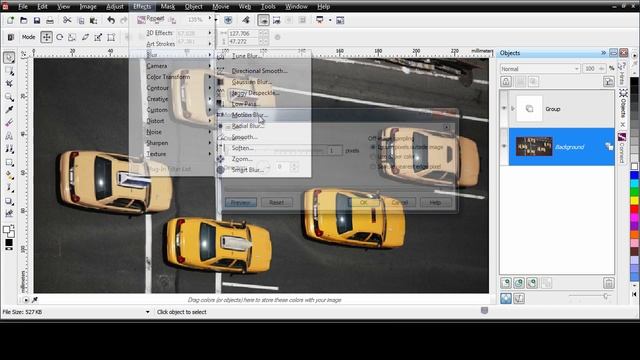Click the horizontal position field 127.706
The image size is (640, 360).
coord(244,33)
